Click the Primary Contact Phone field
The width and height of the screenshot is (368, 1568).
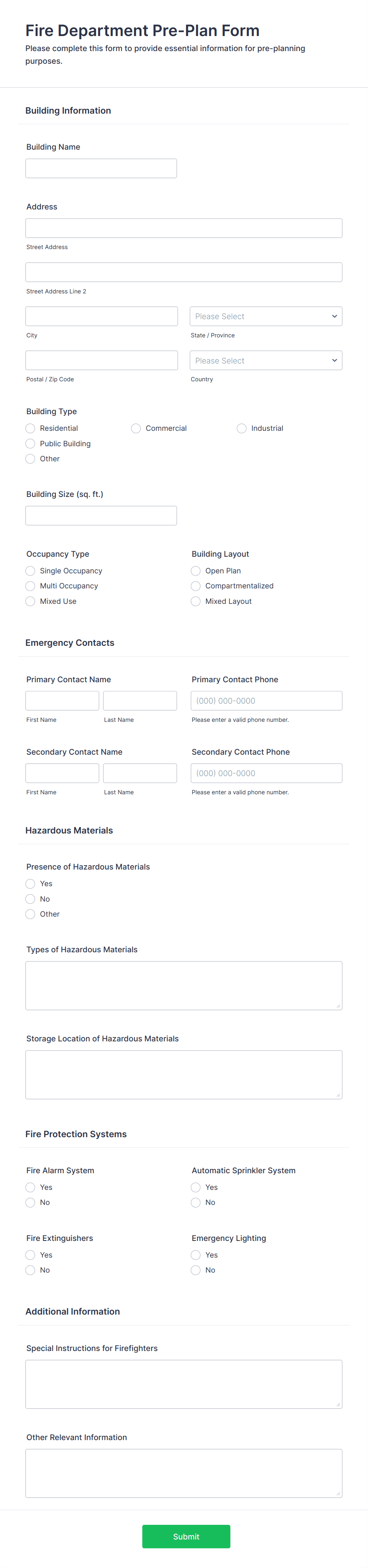click(x=266, y=700)
